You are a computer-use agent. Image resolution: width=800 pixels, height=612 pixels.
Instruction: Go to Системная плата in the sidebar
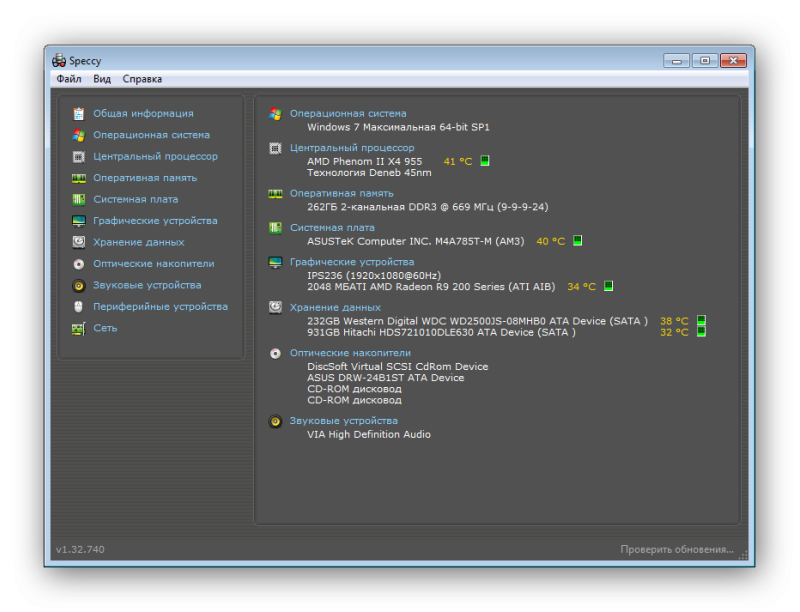[135, 199]
